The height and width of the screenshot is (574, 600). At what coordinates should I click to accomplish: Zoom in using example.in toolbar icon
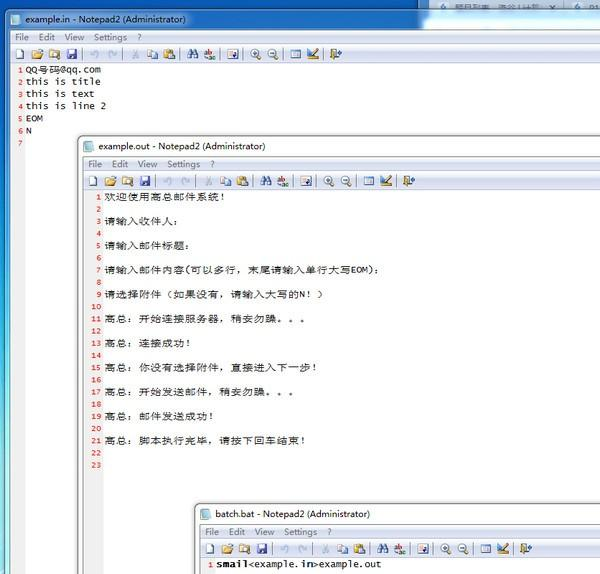pos(255,54)
